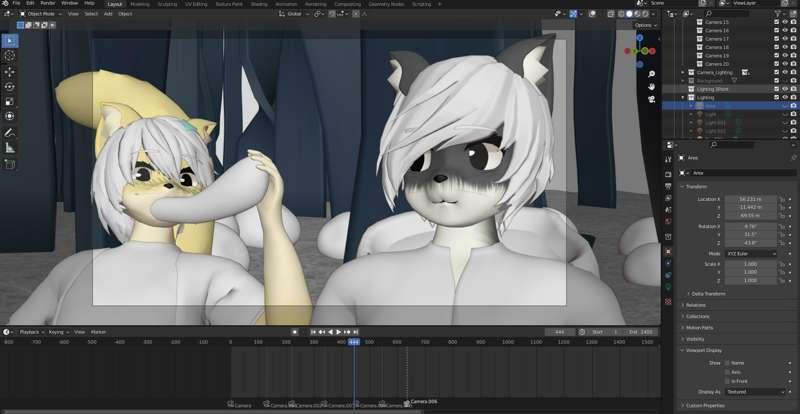Click the Location X value field
800x414 pixels.
point(751,199)
